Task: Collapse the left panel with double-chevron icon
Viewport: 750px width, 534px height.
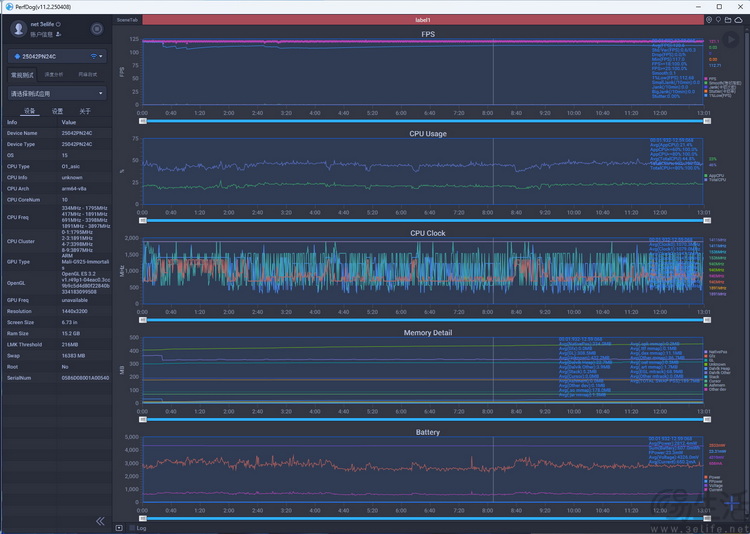Action: (100, 521)
